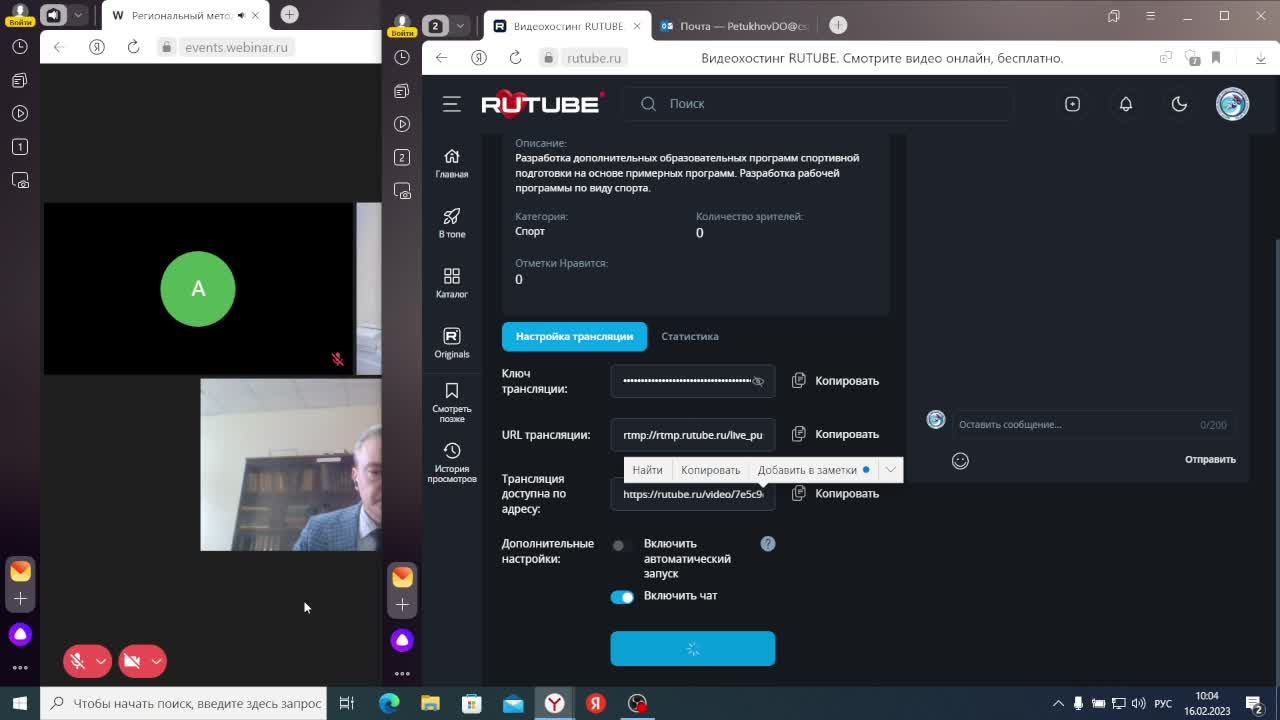Viewport: 1280px width, 720px height.
Task: Switch RUTUBE dark theme moon icon
Action: (x=1179, y=104)
